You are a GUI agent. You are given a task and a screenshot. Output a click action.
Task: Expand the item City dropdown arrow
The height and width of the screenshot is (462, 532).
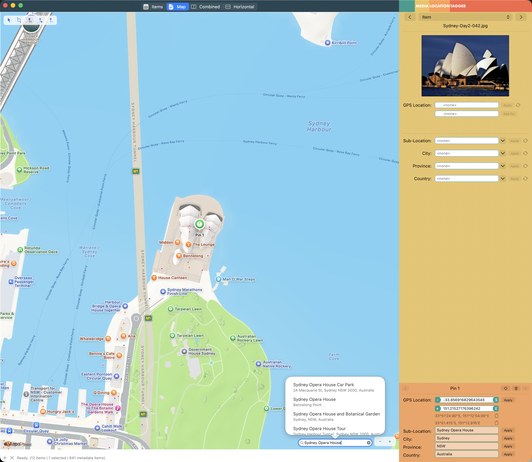coord(503,153)
